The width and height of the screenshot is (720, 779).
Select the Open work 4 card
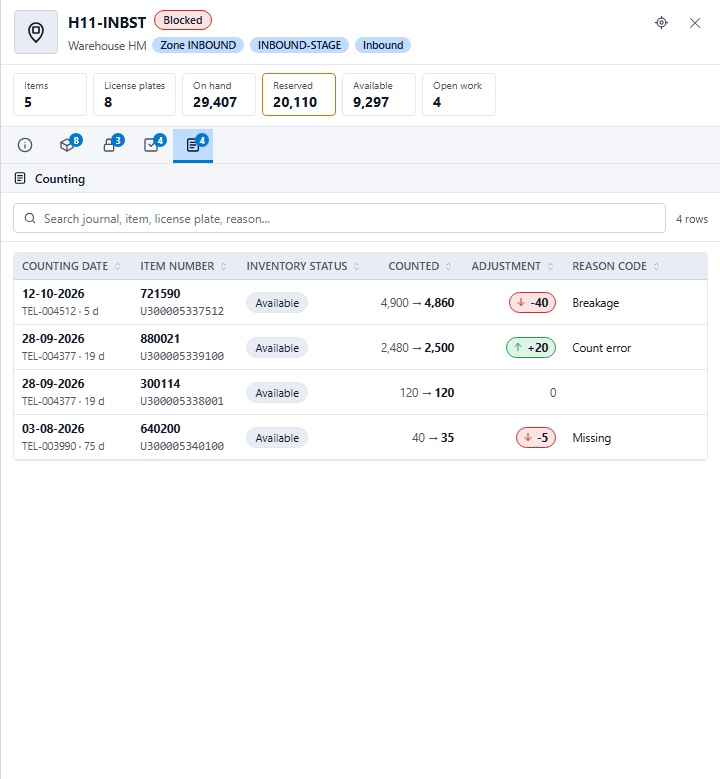click(x=459, y=94)
